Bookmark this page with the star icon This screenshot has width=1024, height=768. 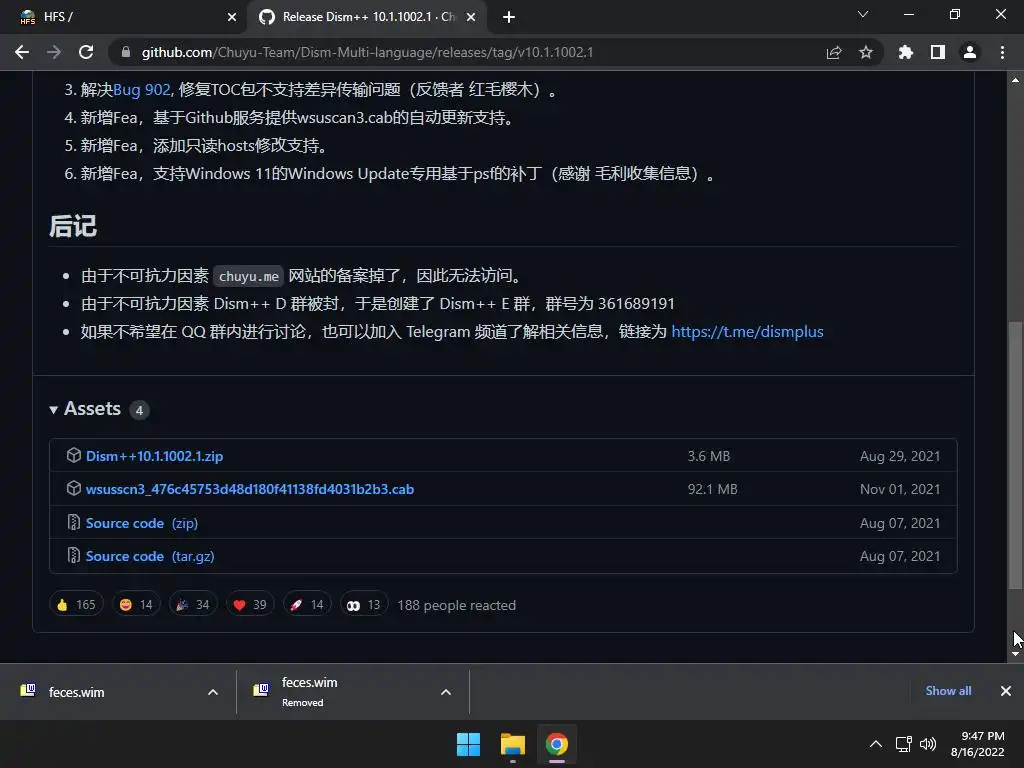tap(866, 52)
